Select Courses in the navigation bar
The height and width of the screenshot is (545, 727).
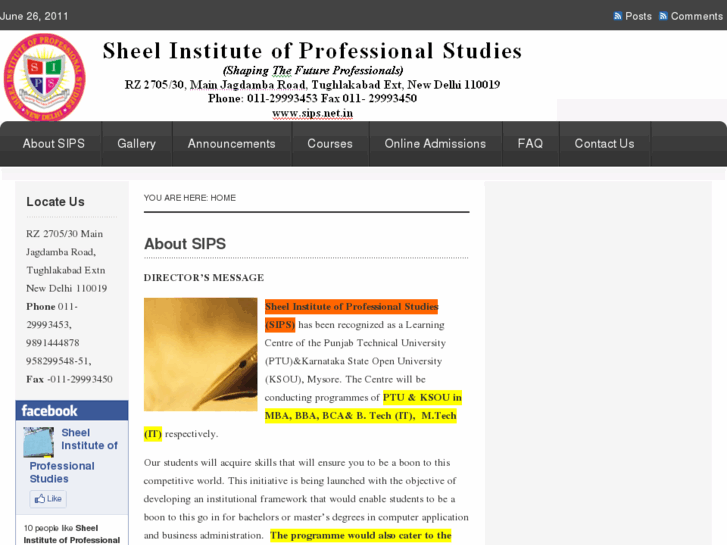coord(330,144)
